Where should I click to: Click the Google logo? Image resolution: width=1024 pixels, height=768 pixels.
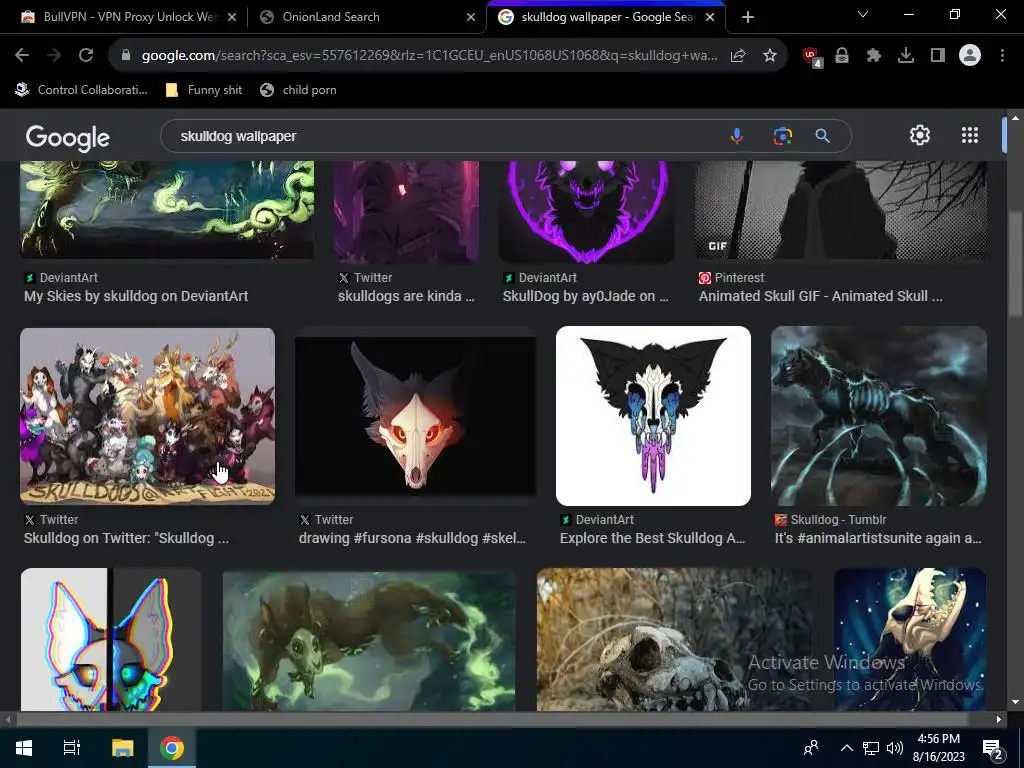pos(67,138)
